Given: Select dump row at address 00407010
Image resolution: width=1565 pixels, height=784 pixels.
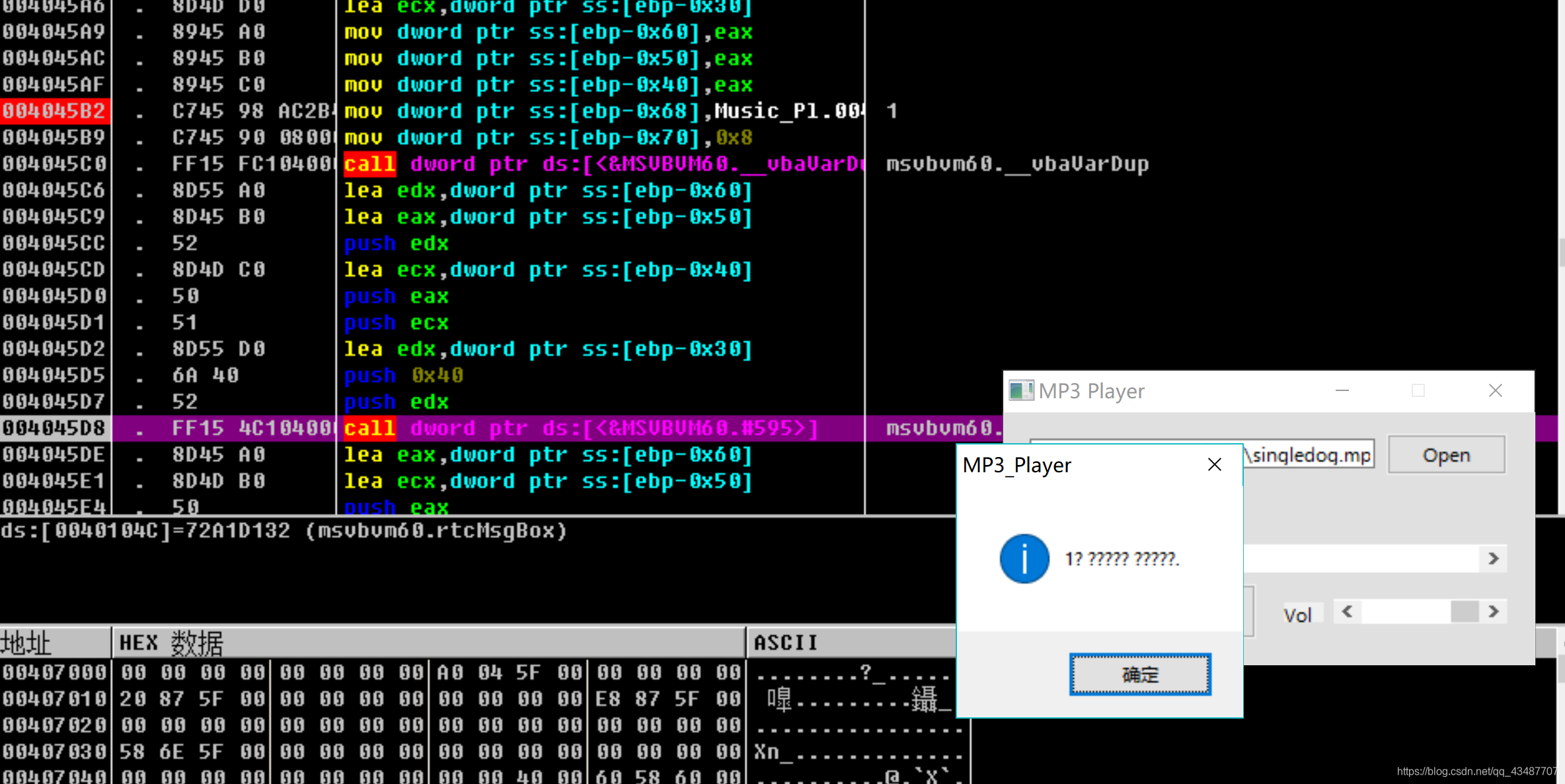Looking at the screenshot, I should click(x=54, y=699).
